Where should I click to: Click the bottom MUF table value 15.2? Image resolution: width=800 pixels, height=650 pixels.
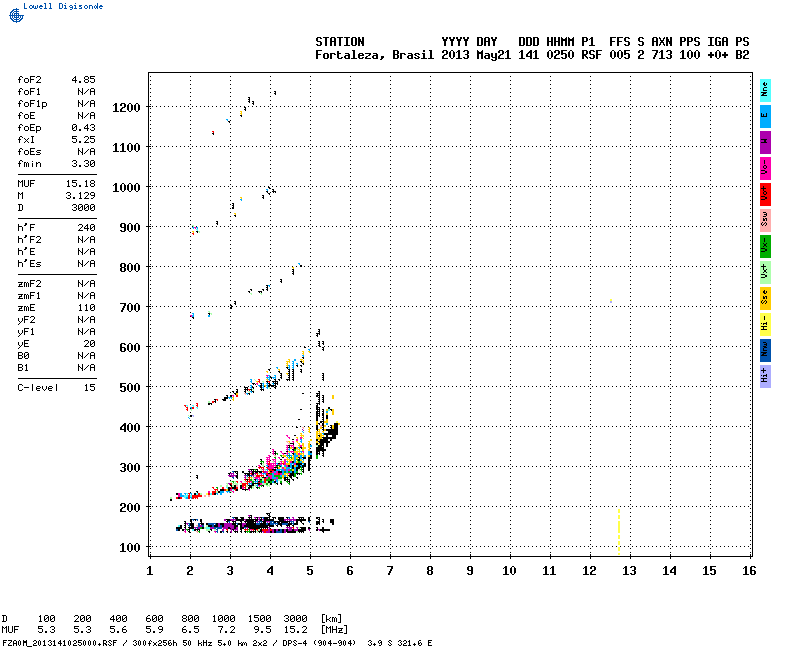point(295,630)
